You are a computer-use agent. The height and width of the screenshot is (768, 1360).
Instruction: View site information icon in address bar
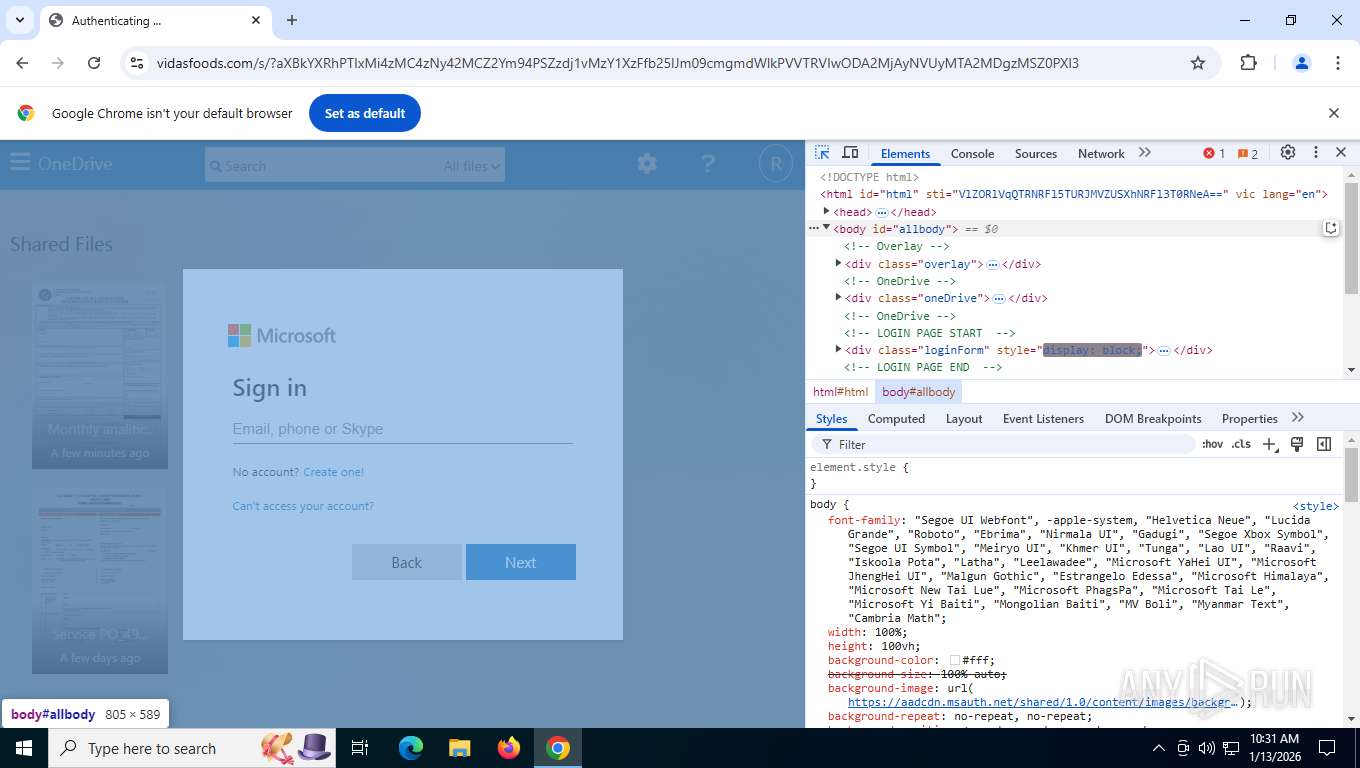click(x=138, y=63)
